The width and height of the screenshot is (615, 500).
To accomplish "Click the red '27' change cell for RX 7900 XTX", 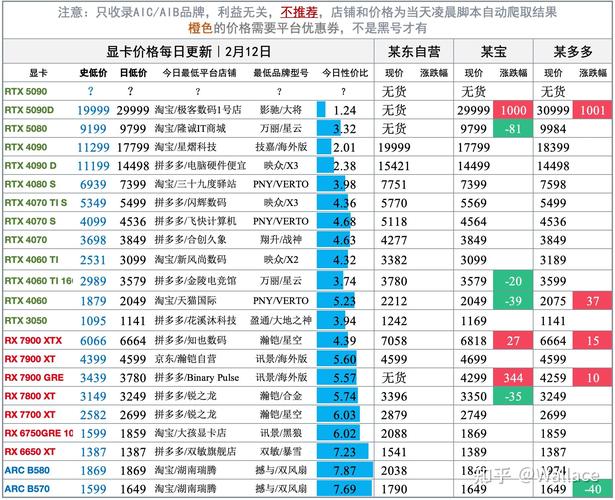I will click(x=513, y=340).
